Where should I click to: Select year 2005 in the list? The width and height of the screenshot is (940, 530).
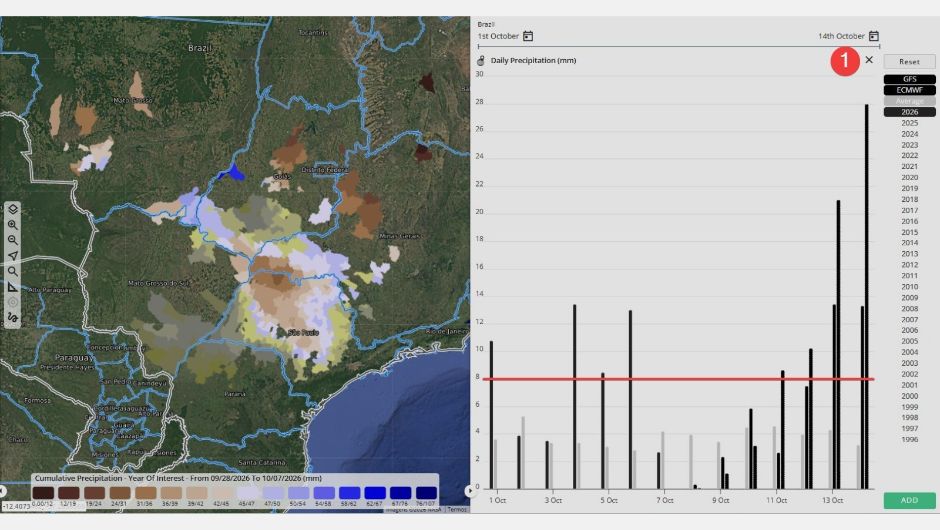click(x=909, y=341)
